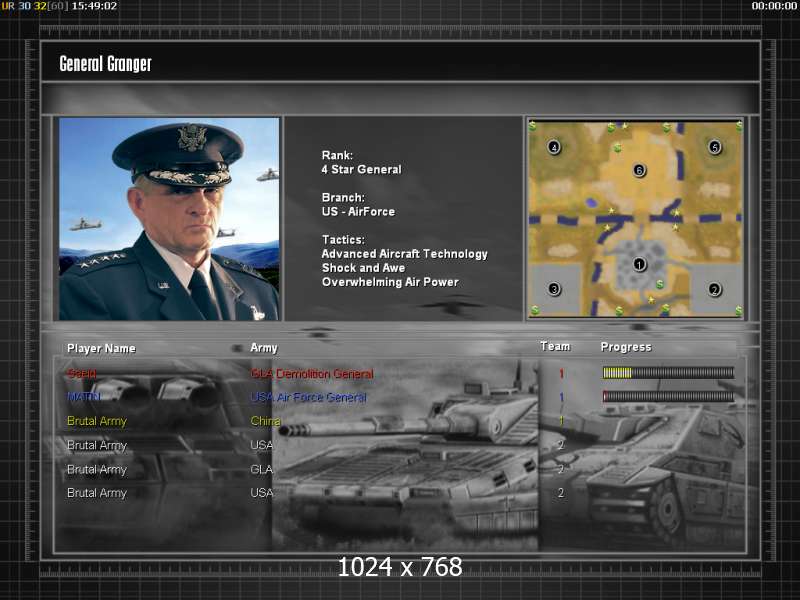Click General Granger's portrait image

coord(169,219)
